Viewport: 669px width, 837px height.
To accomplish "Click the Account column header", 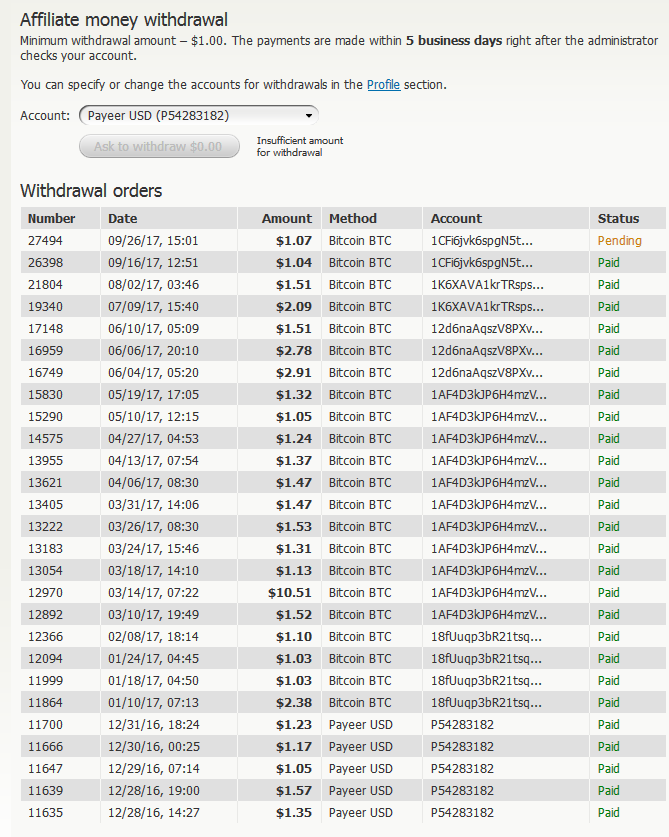I will (x=456, y=218).
